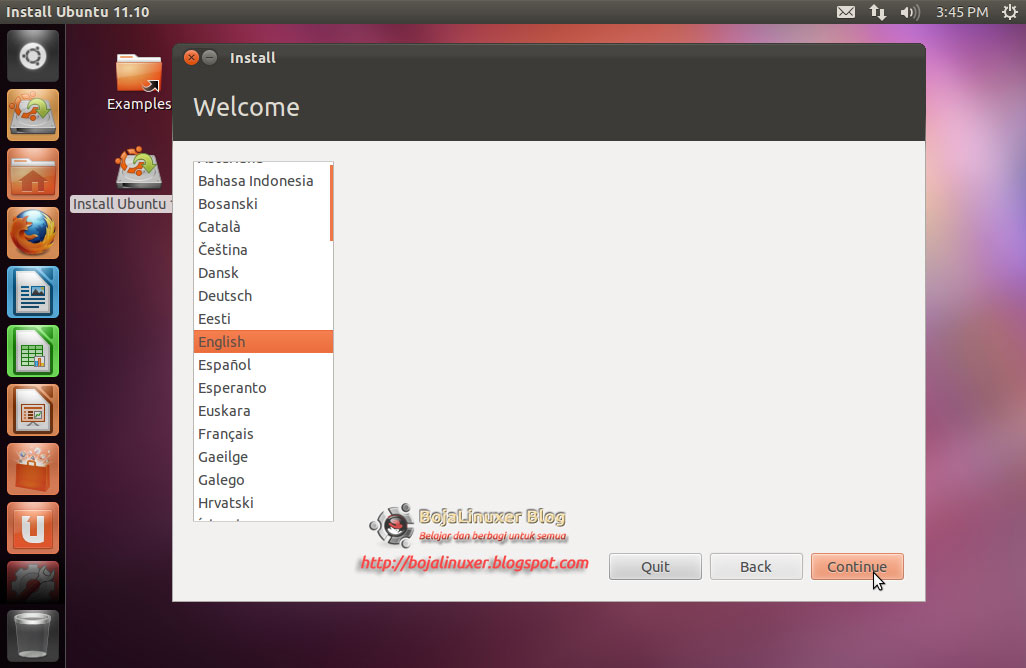Minimize the Install window
Screen dimensions: 1026x668
(x=209, y=58)
